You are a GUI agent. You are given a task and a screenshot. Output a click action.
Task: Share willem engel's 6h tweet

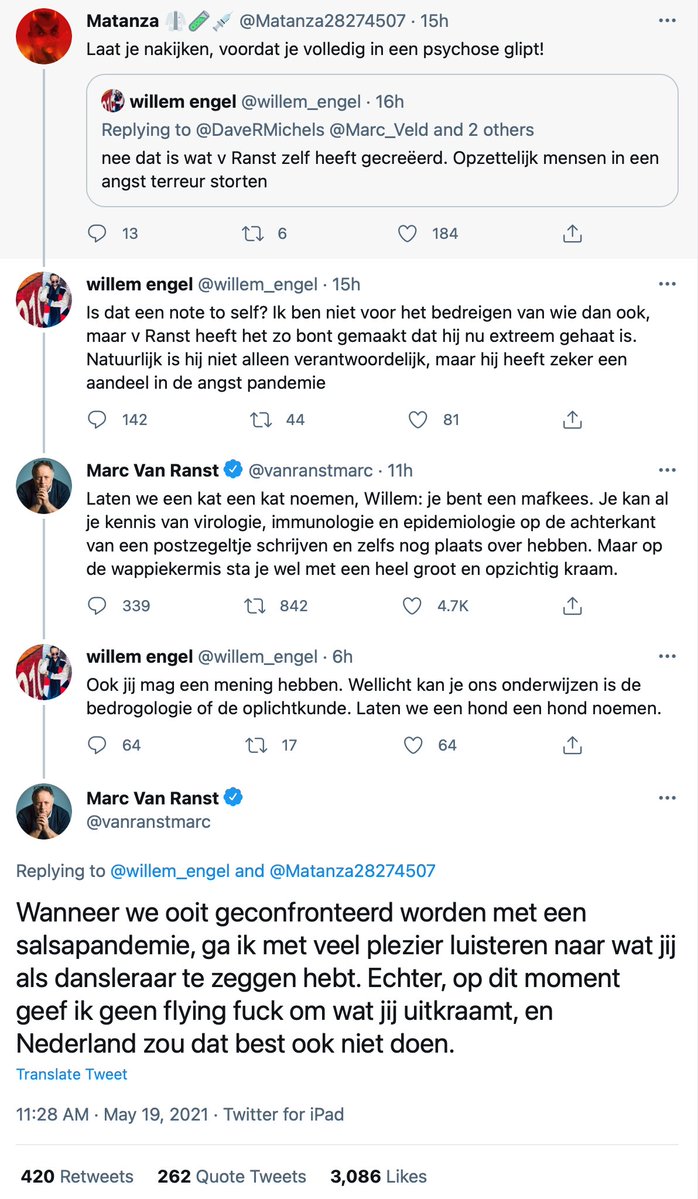[572, 744]
